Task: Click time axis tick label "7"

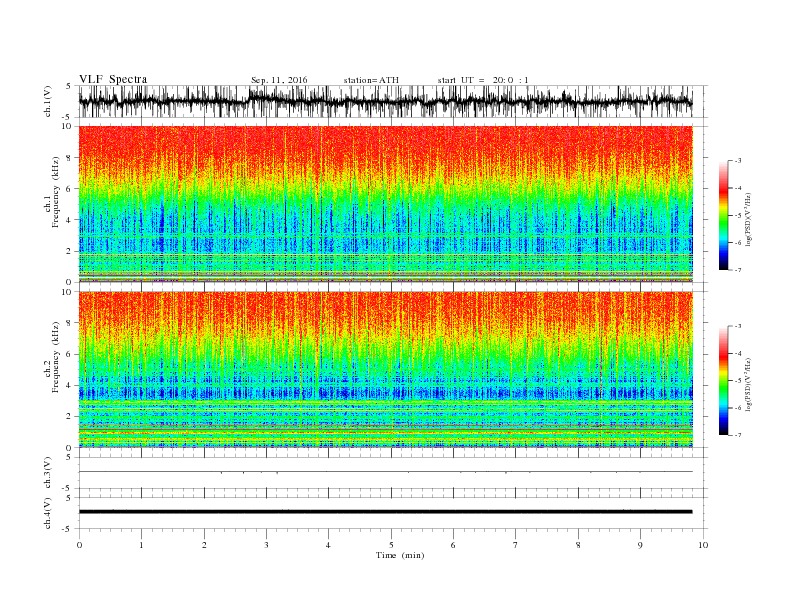Action: pos(515,545)
